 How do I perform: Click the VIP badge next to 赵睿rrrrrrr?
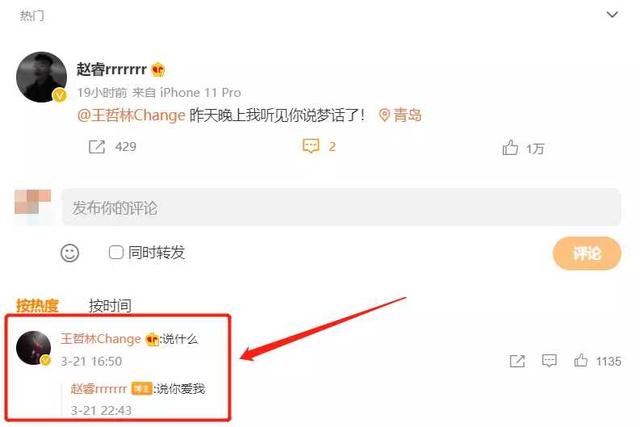point(158,70)
